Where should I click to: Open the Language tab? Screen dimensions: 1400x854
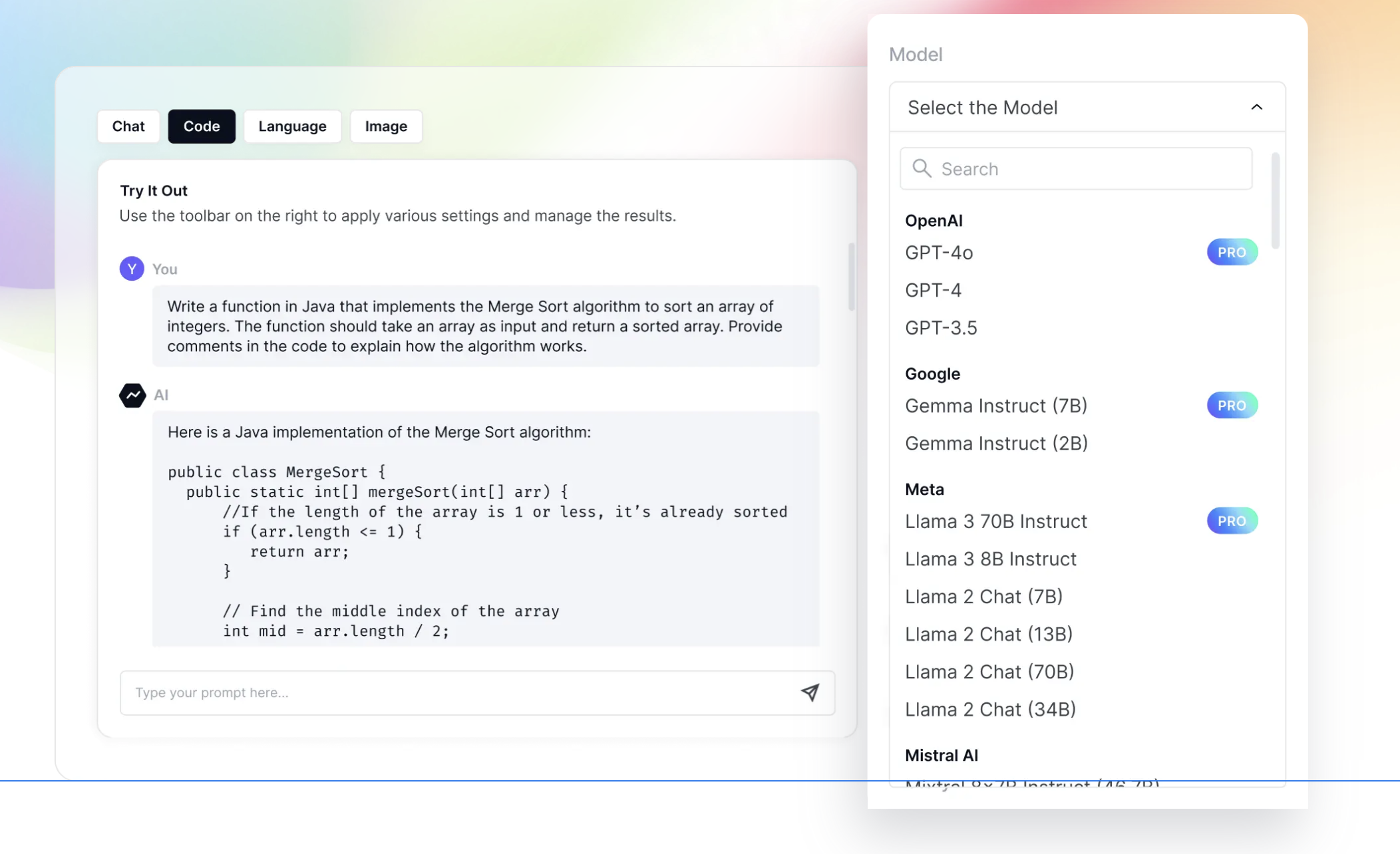[x=293, y=126]
